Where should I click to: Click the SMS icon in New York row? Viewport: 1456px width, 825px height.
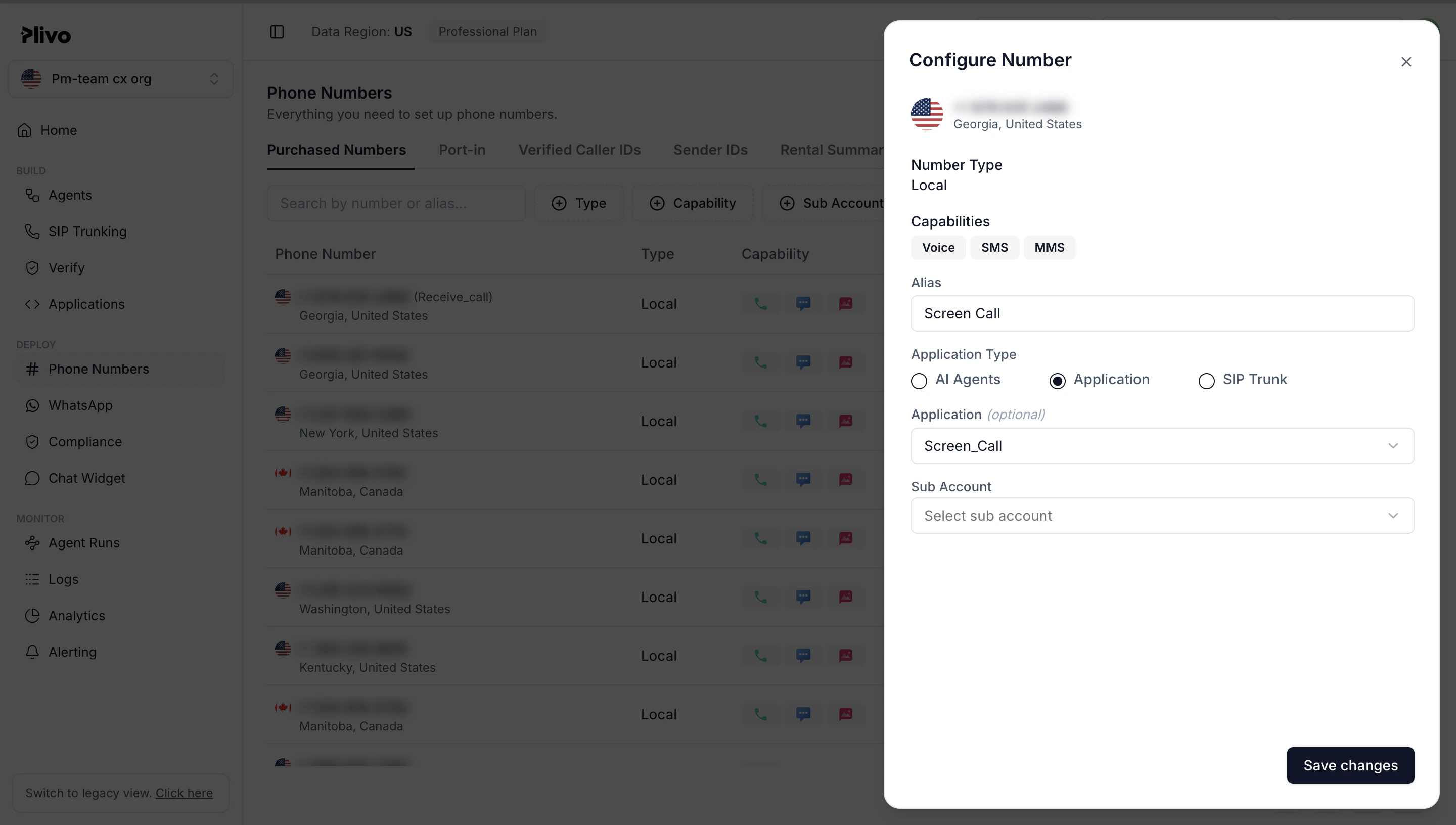(x=803, y=421)
